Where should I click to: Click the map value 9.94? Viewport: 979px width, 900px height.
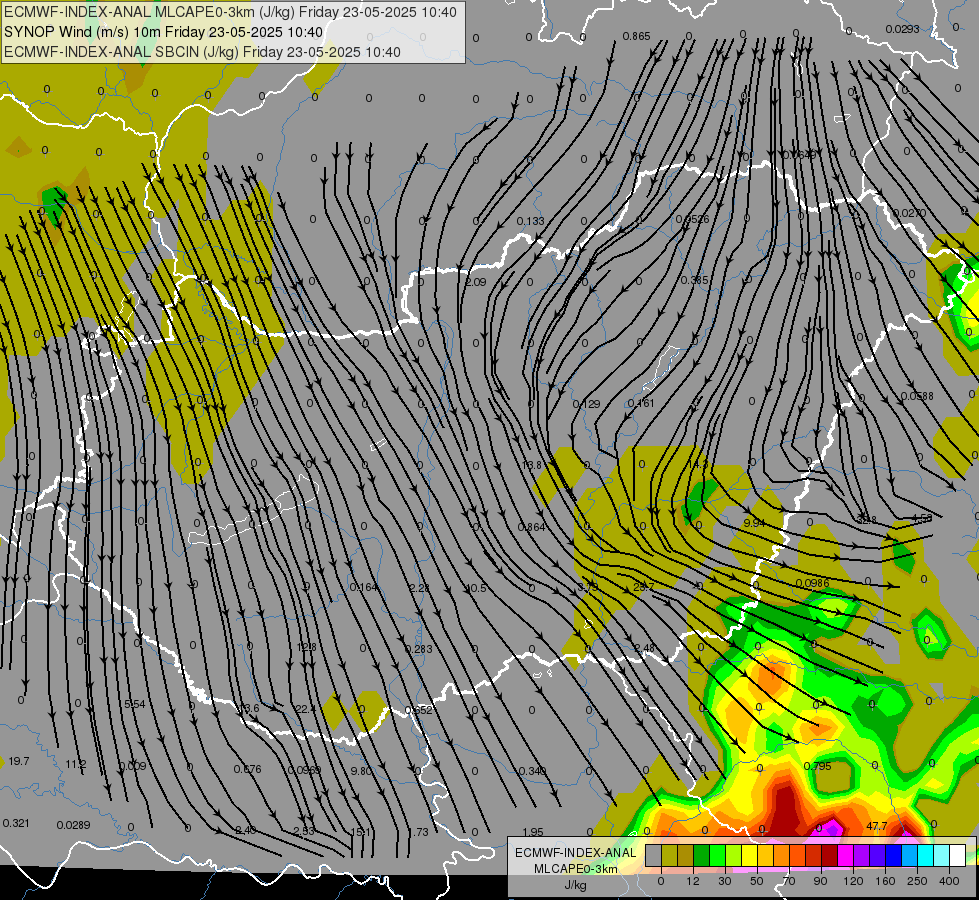(754, 523)
